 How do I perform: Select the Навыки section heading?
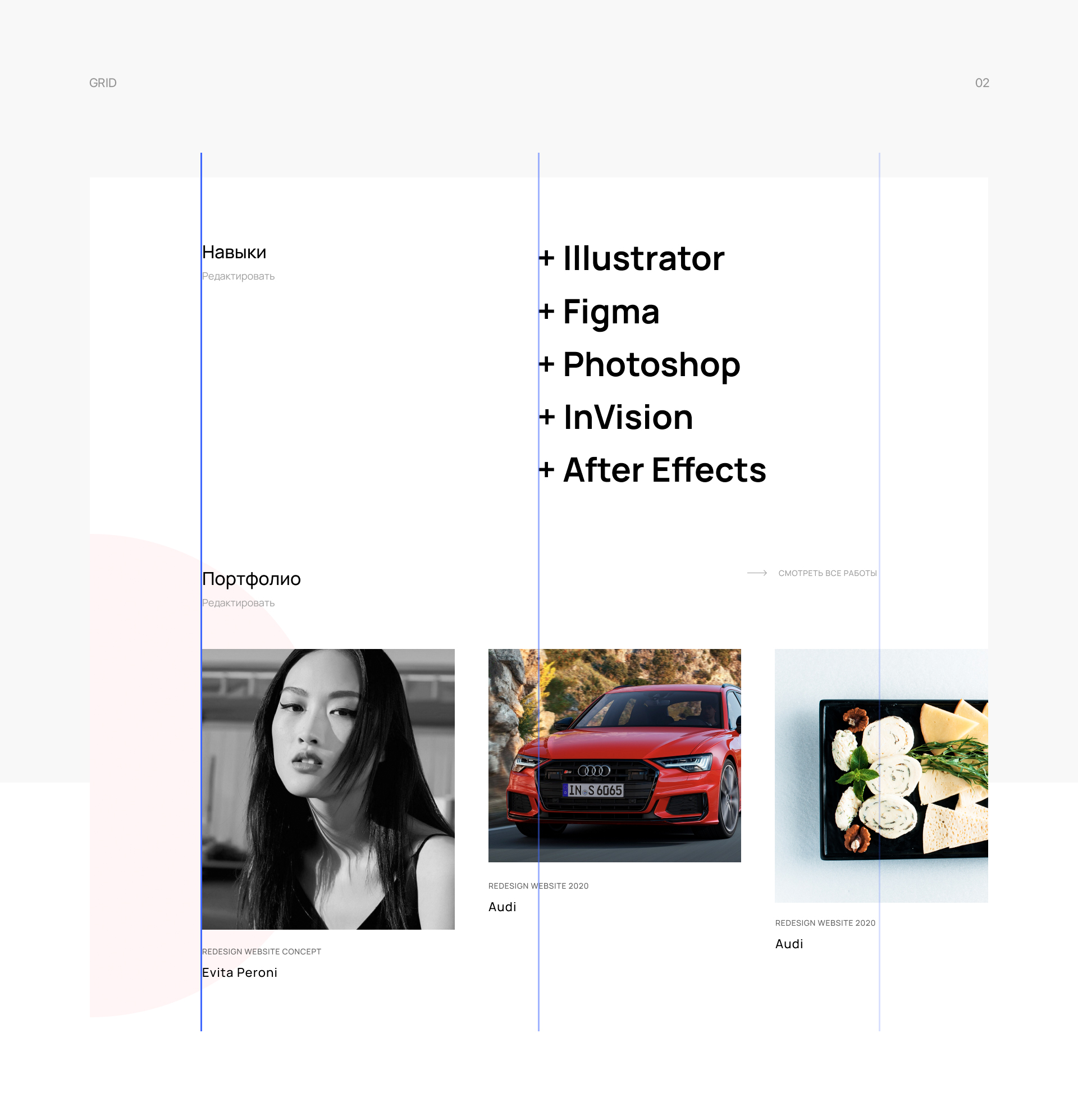234,253
